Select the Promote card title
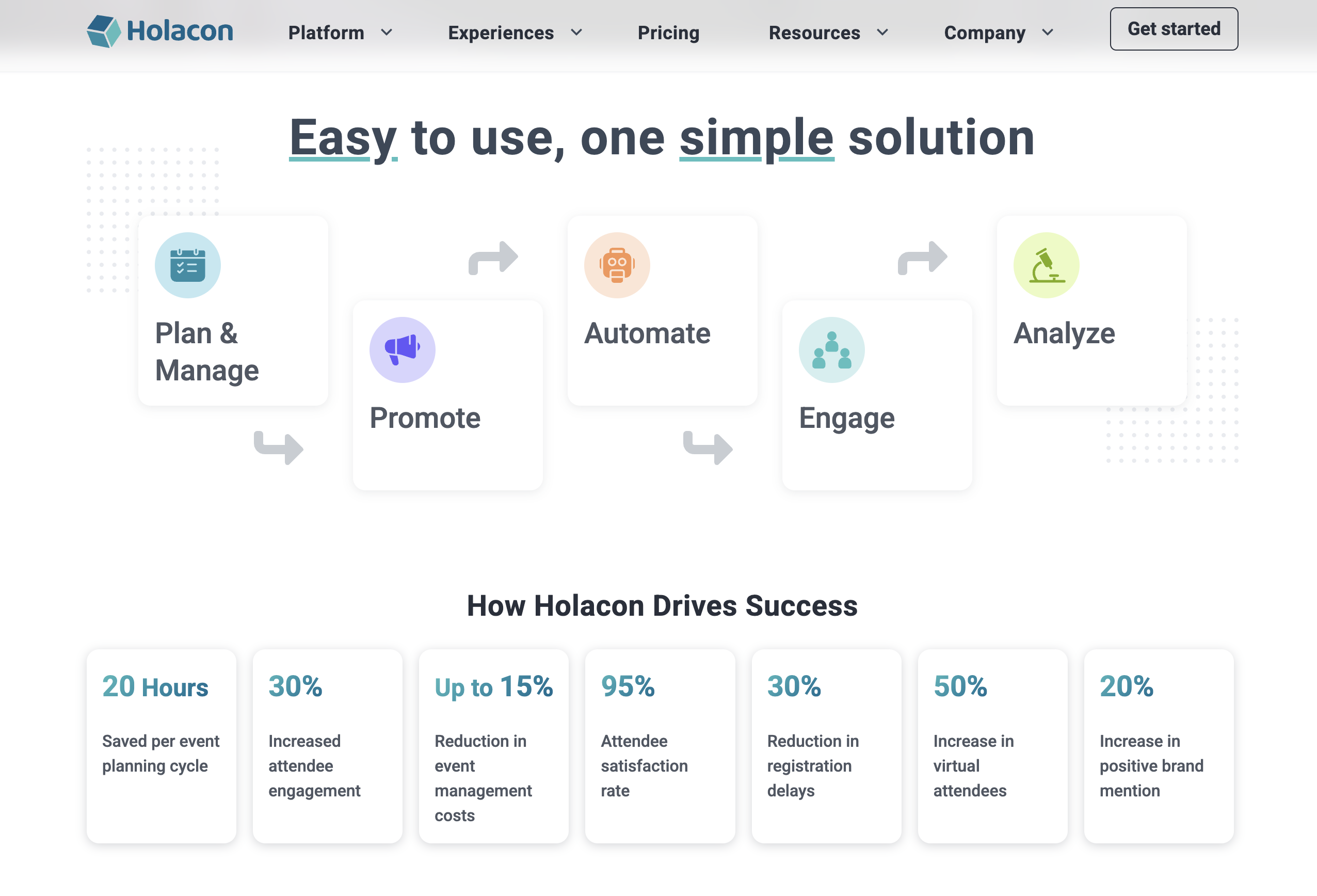The height and width of the screenshot is (896, 1317). click(x=425, y=418)
